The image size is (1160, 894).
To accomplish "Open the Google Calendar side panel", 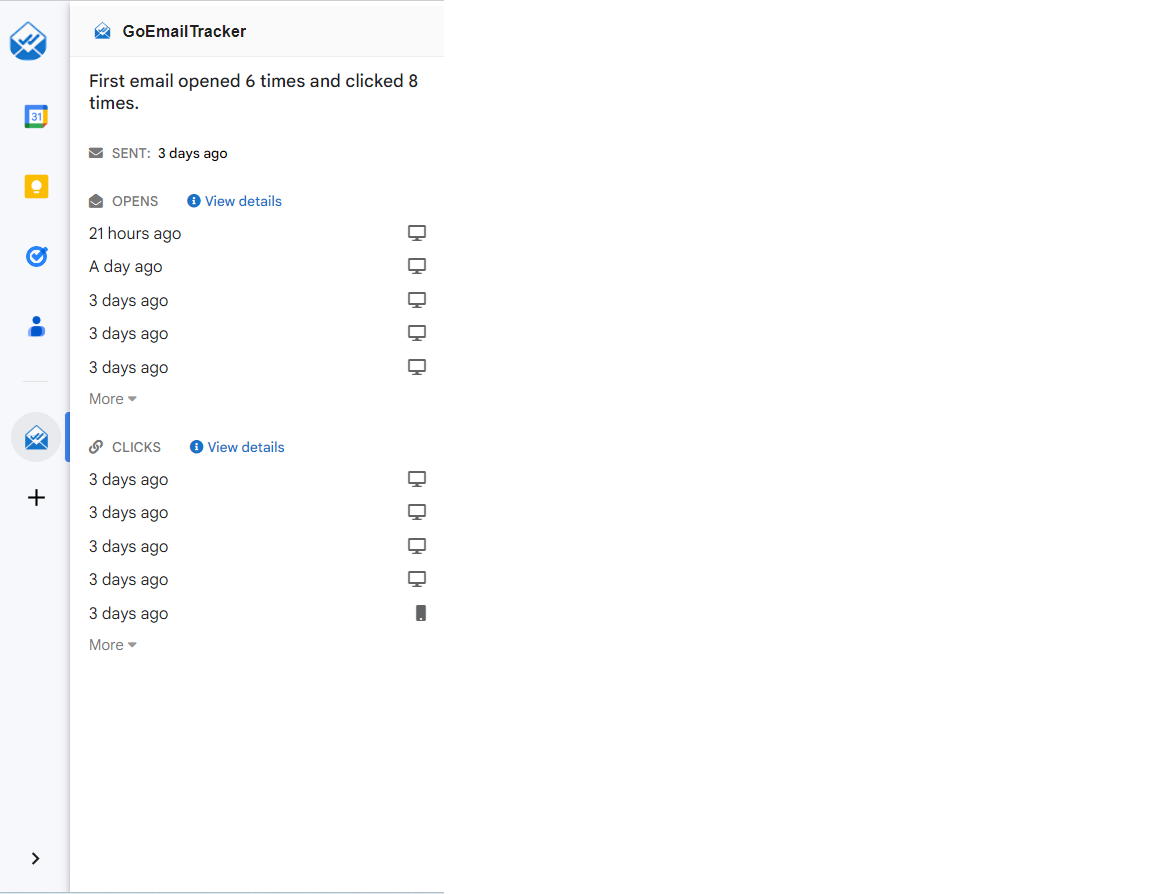I will coord(36,116).
